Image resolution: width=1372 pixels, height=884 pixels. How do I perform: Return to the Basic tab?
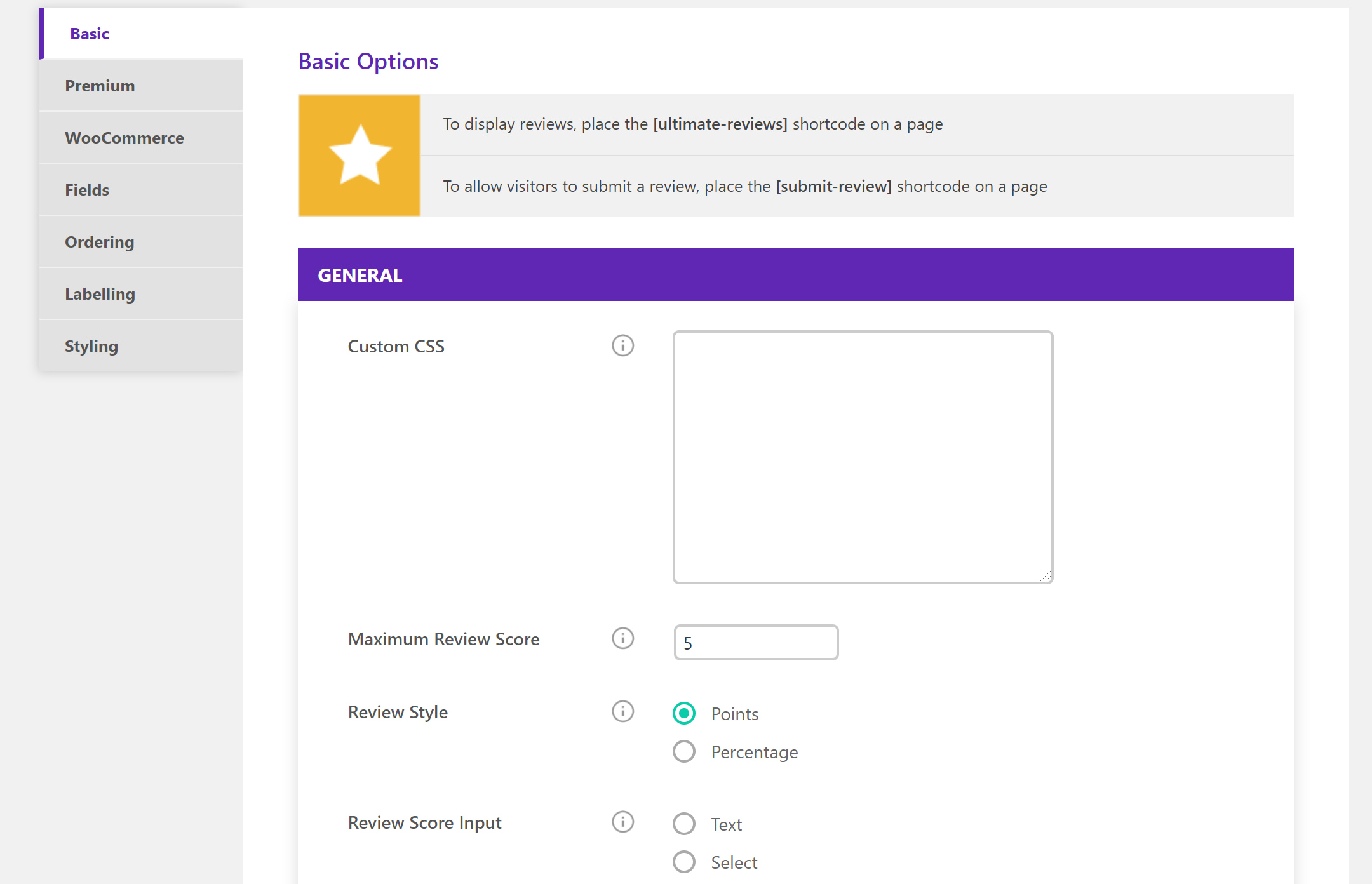(90, 34)
